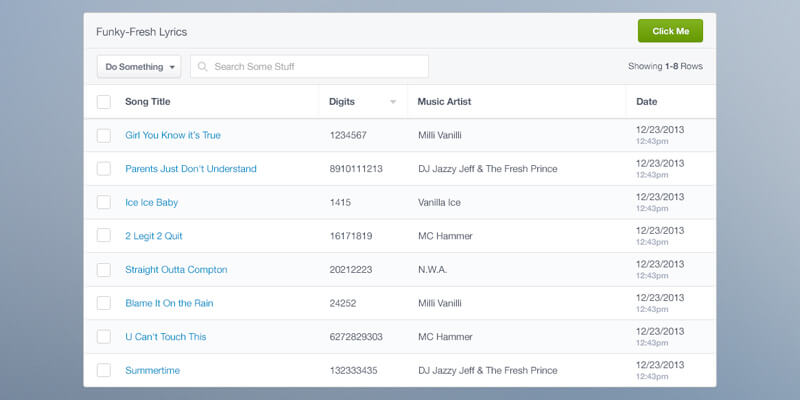This screenshot has height=400, width=800.
Task: Sort by the Song Title column header
Action: [x=147, y=102]
